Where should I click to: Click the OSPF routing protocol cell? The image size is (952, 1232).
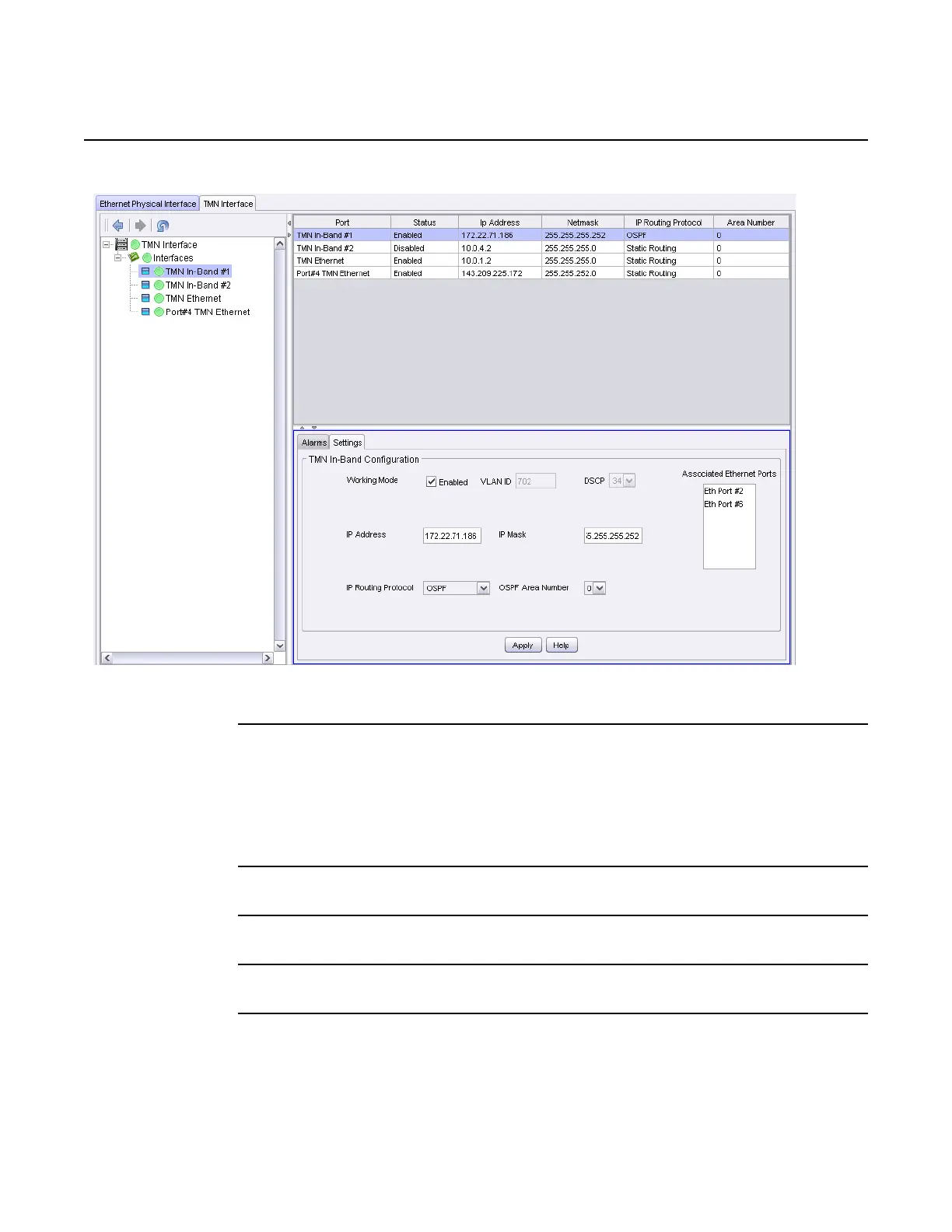[668, 235]
